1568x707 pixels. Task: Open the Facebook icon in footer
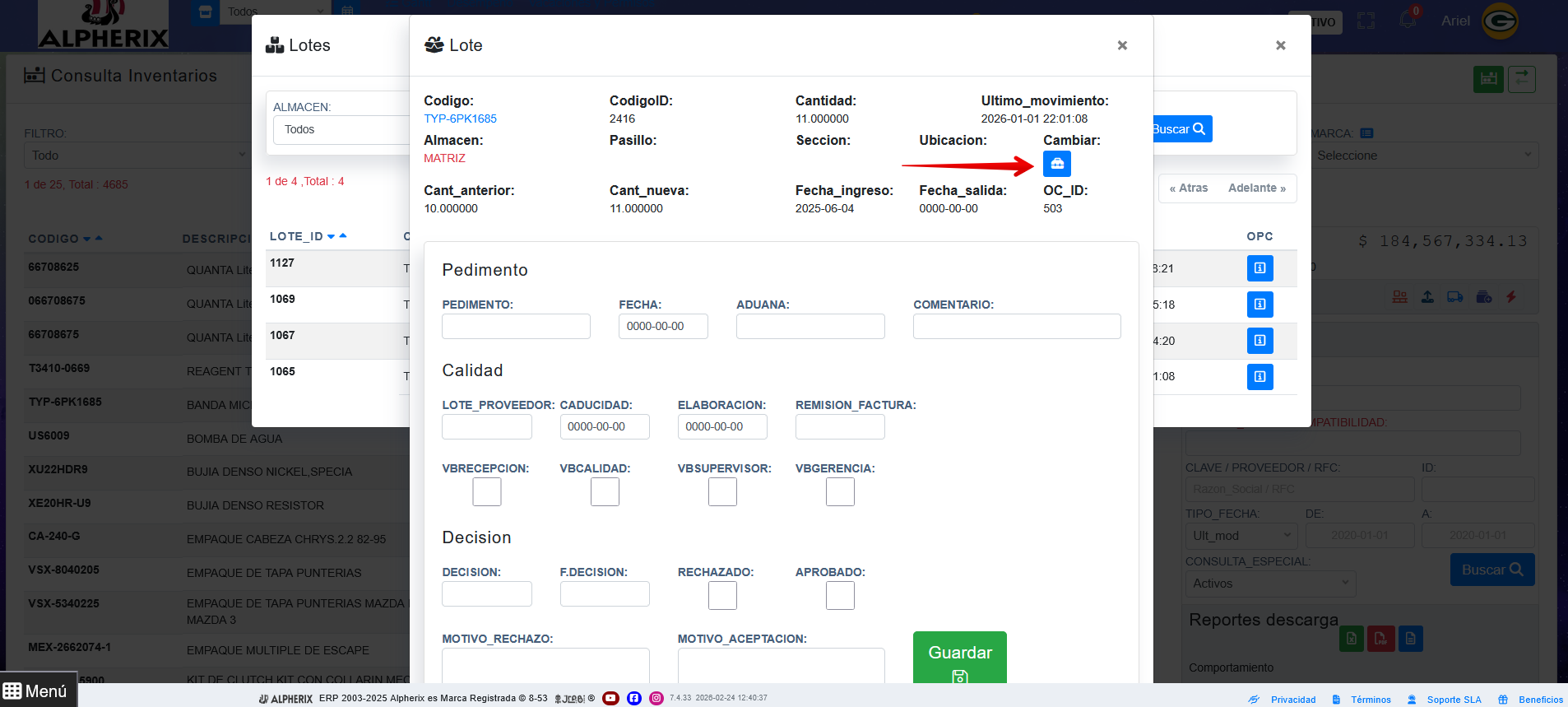click(x=633, y=698)
